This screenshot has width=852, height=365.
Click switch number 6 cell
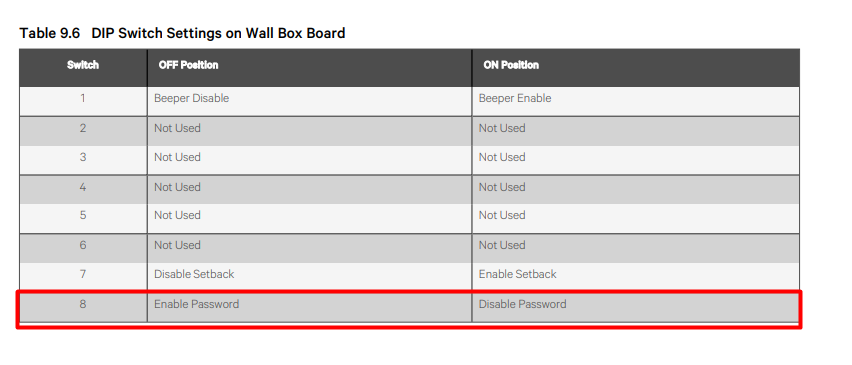(x=83, y=248)
